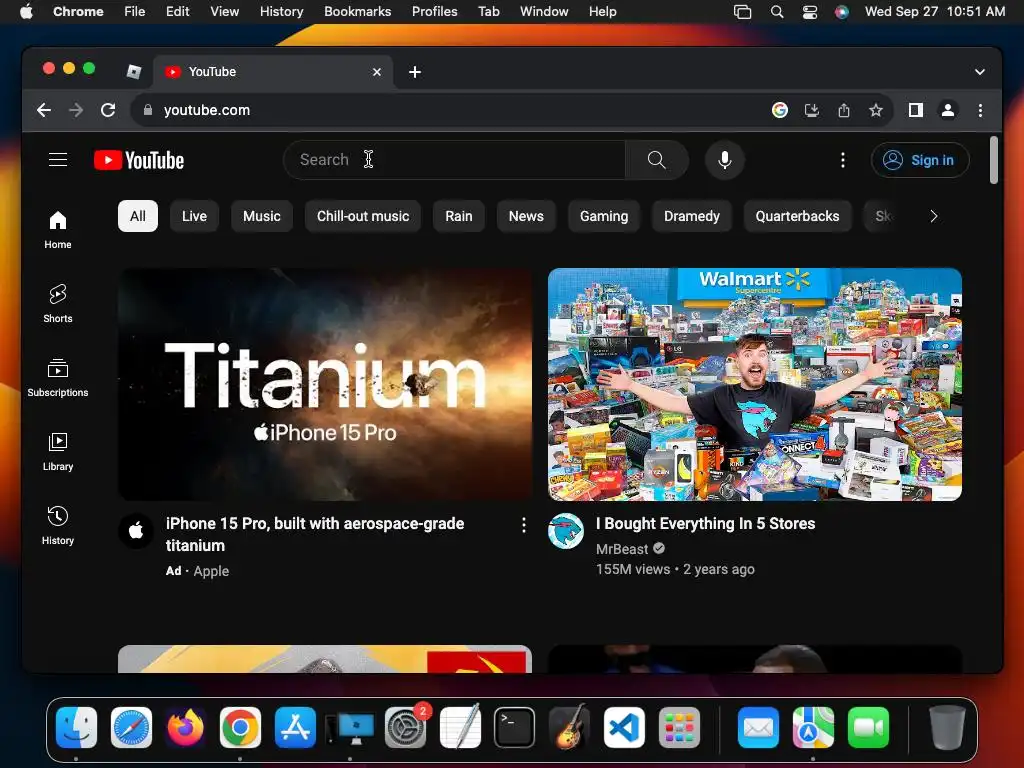Select the Chill-out music chip
Image resolution: width=1024 pixels, height=768 pixels.
point(363,216)
